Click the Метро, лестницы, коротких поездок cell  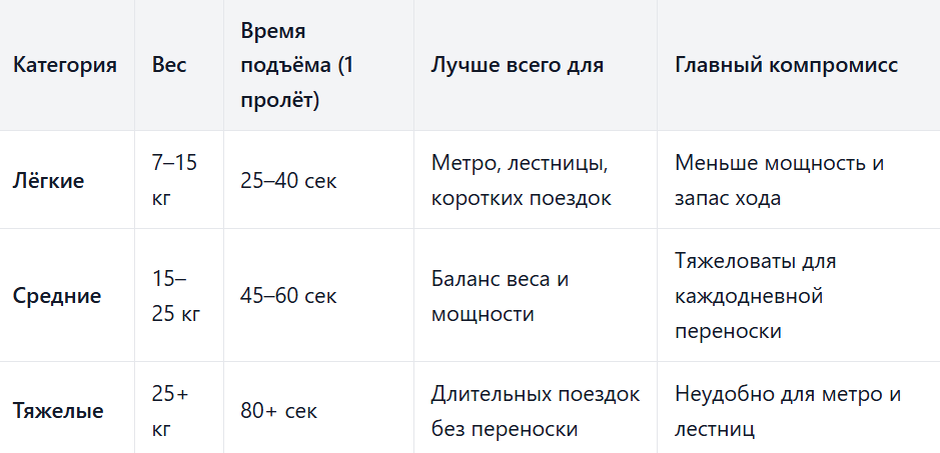point(521,180)
